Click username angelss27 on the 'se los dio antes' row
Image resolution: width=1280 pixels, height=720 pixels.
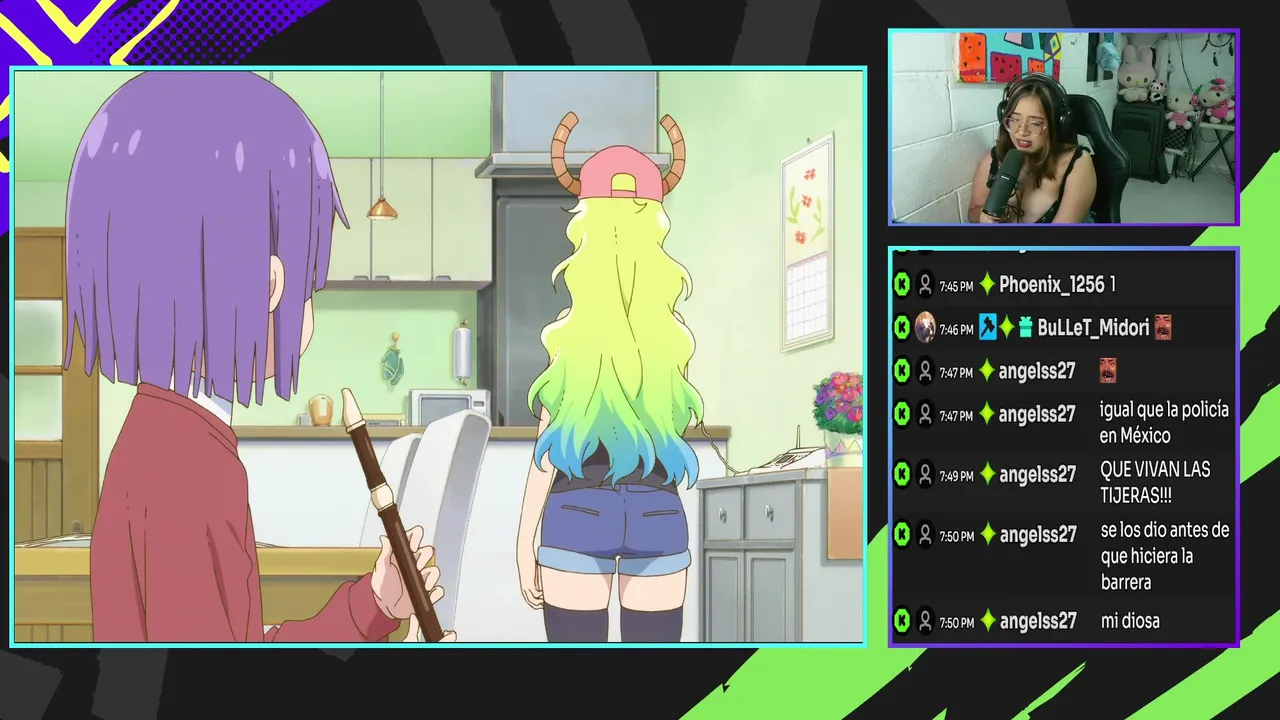1037,535
